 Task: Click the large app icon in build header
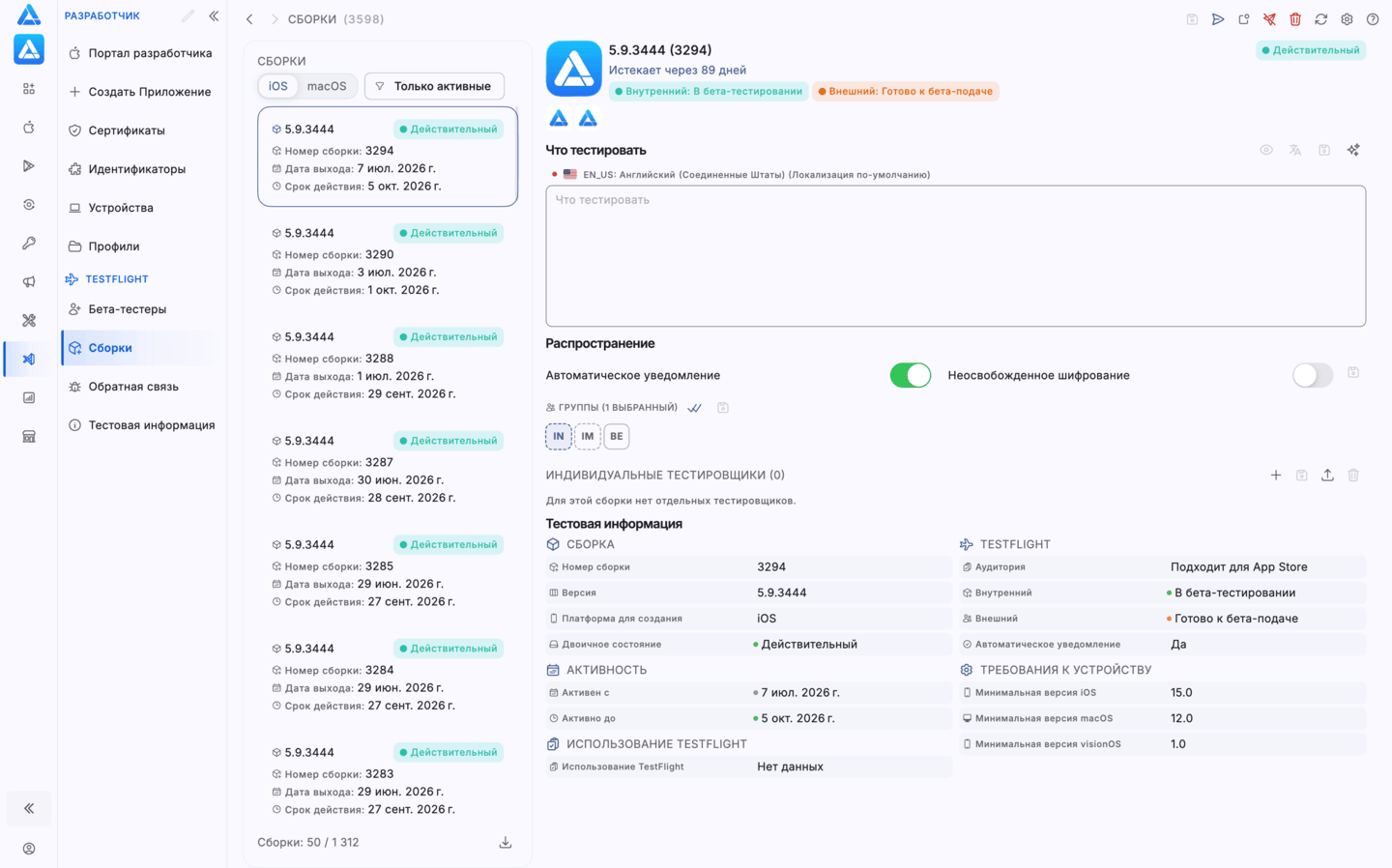pyautogui.click(x=574, y=69)
